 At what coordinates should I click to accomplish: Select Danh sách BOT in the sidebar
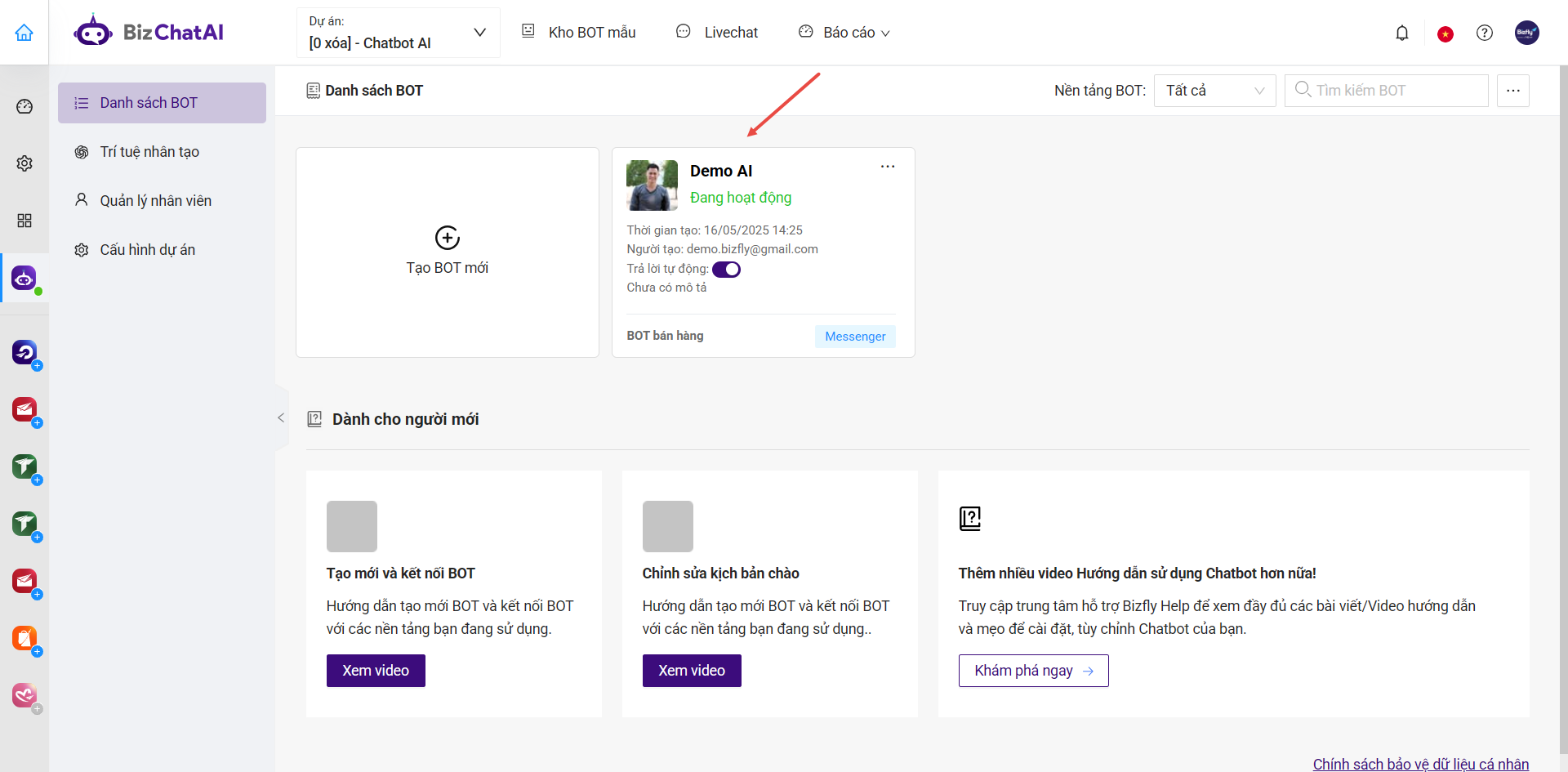[162, 103]
